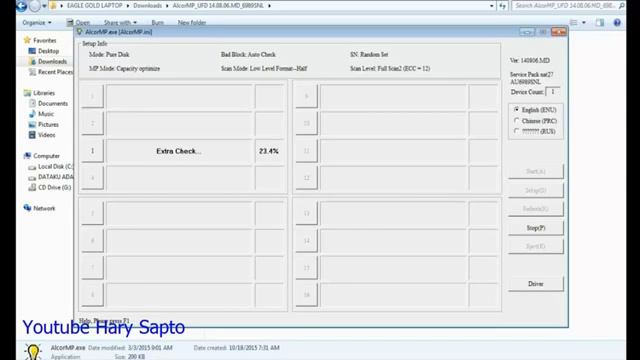This screenshot has width=640, height=360.
Task: Change view using the views icon
Action: point(573,22)
